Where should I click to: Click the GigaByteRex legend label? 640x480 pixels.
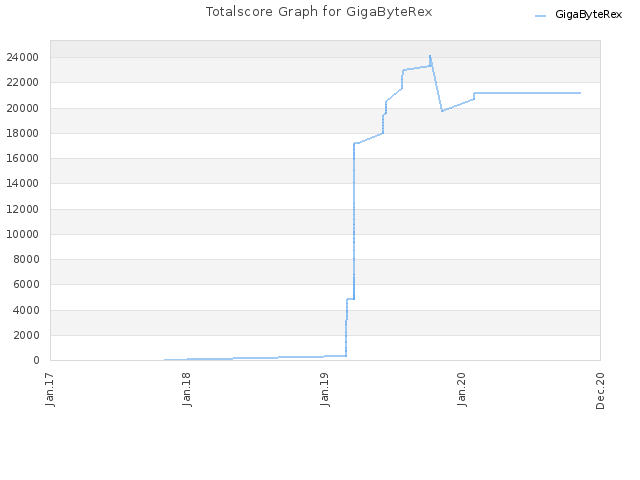(588, 15)
